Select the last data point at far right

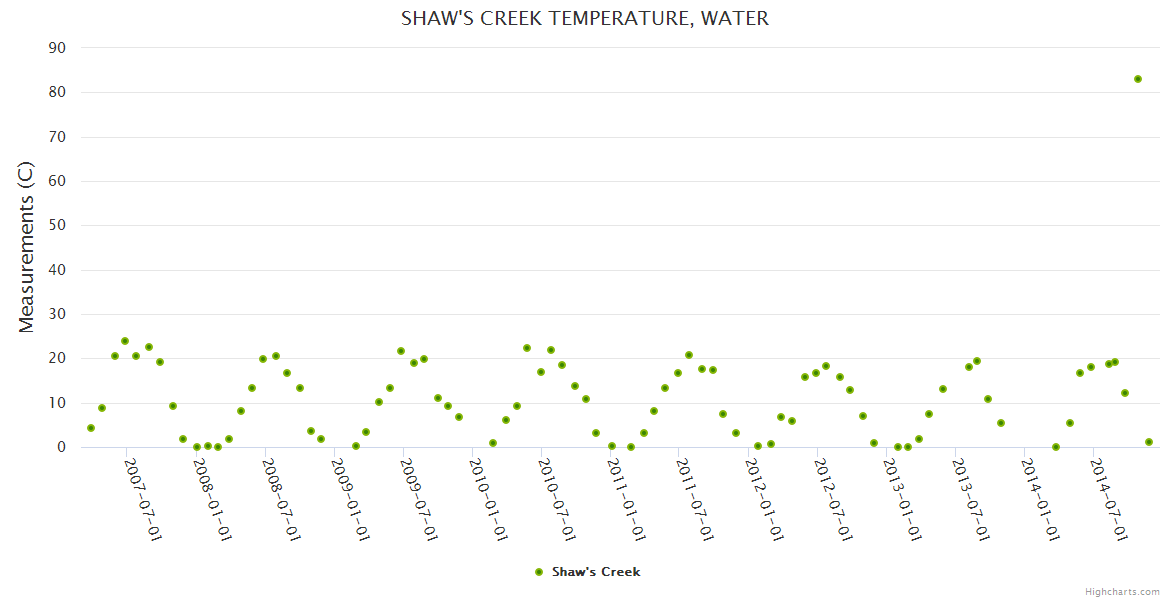coord(1149,442)
